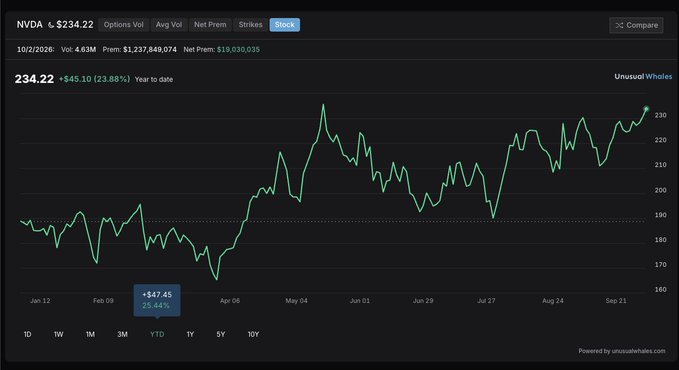Set chart range to 1W
This screenshot has width=679, height=370.
click(x=58, y=334)
